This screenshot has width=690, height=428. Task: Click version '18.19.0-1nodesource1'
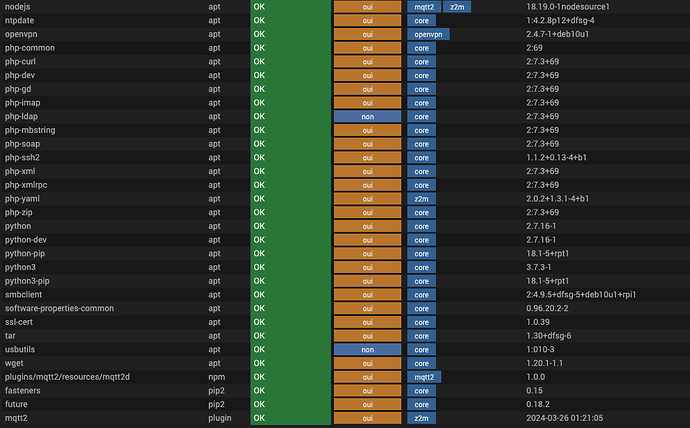568,7
